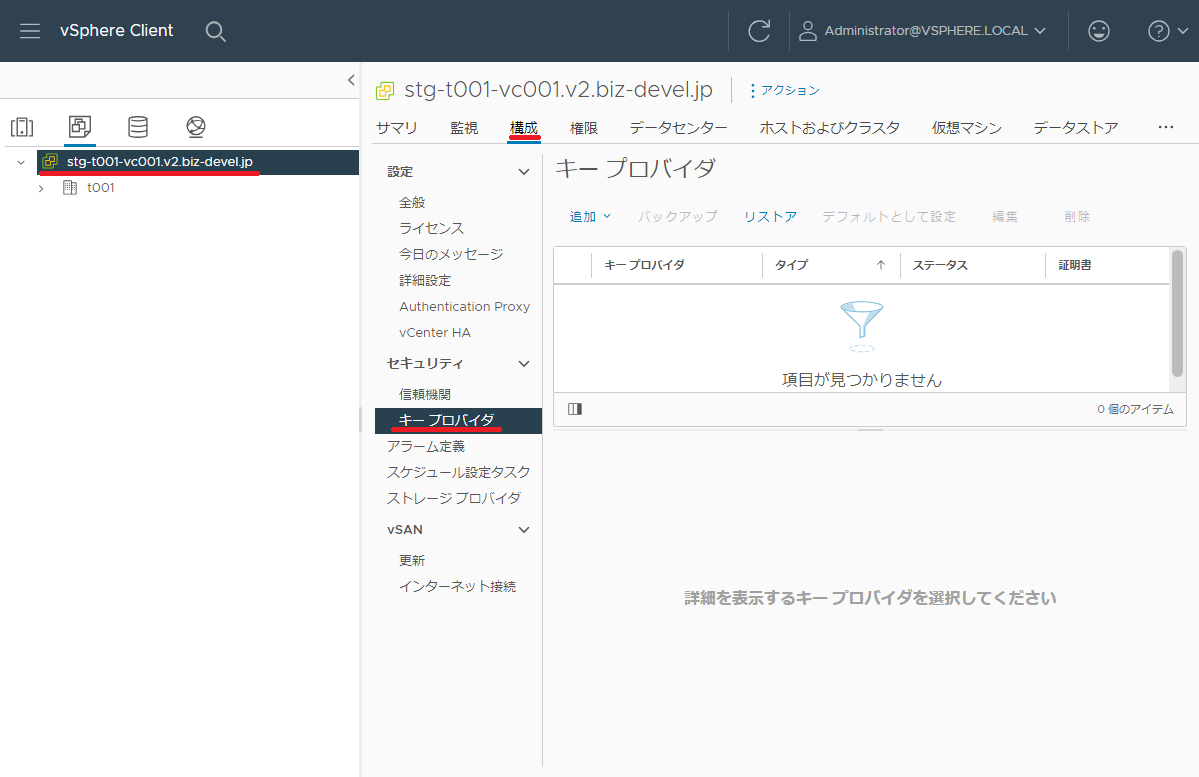The height and width of the screenshot is (777, 1199).
Task: Open the hamburger navigation menu
Action: pos(30,31)
